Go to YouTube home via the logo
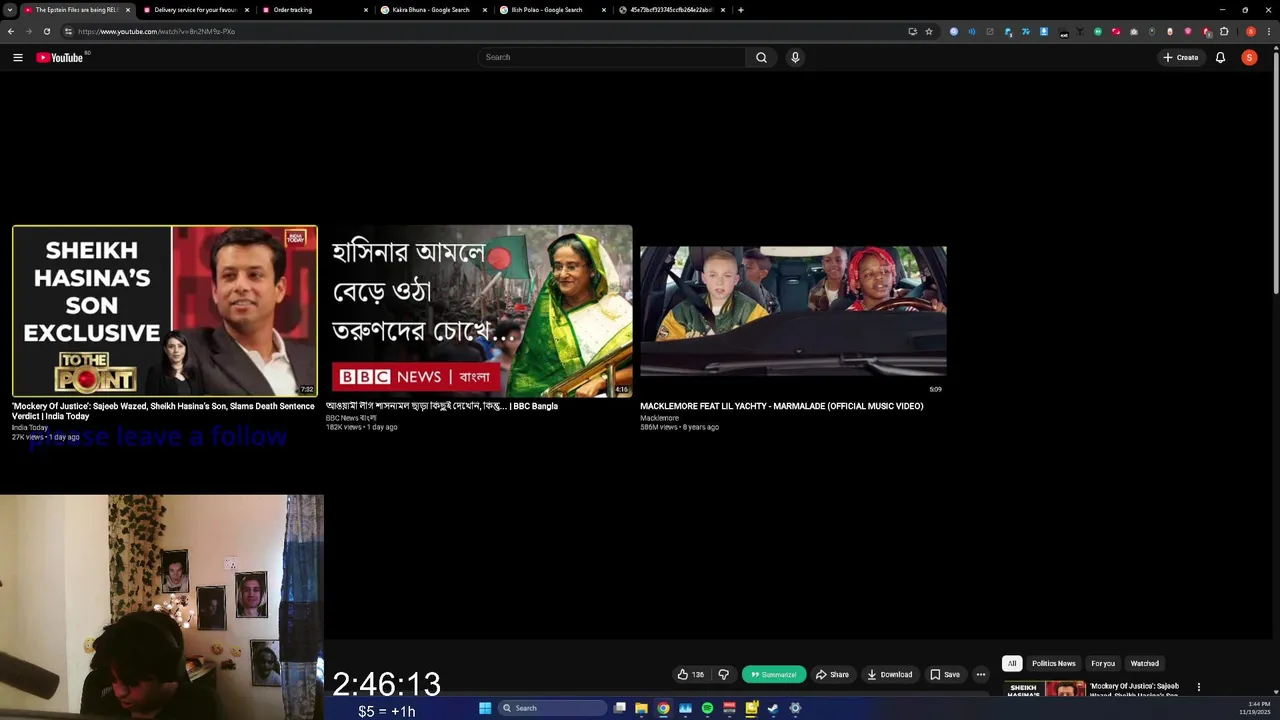Viewport: 1280px width, 720px height. point(60,57)
